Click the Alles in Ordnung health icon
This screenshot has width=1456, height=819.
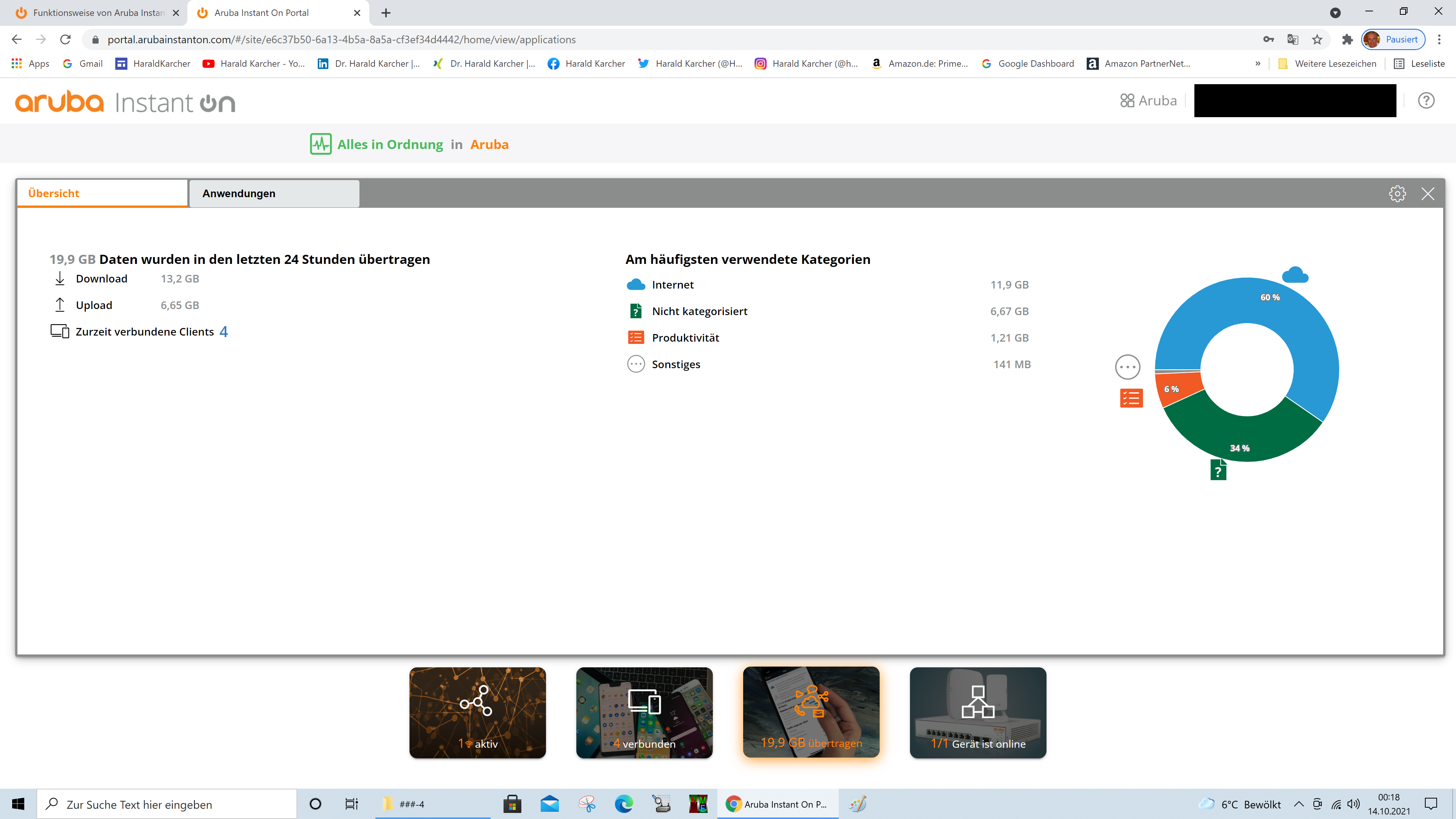[320, 144]
